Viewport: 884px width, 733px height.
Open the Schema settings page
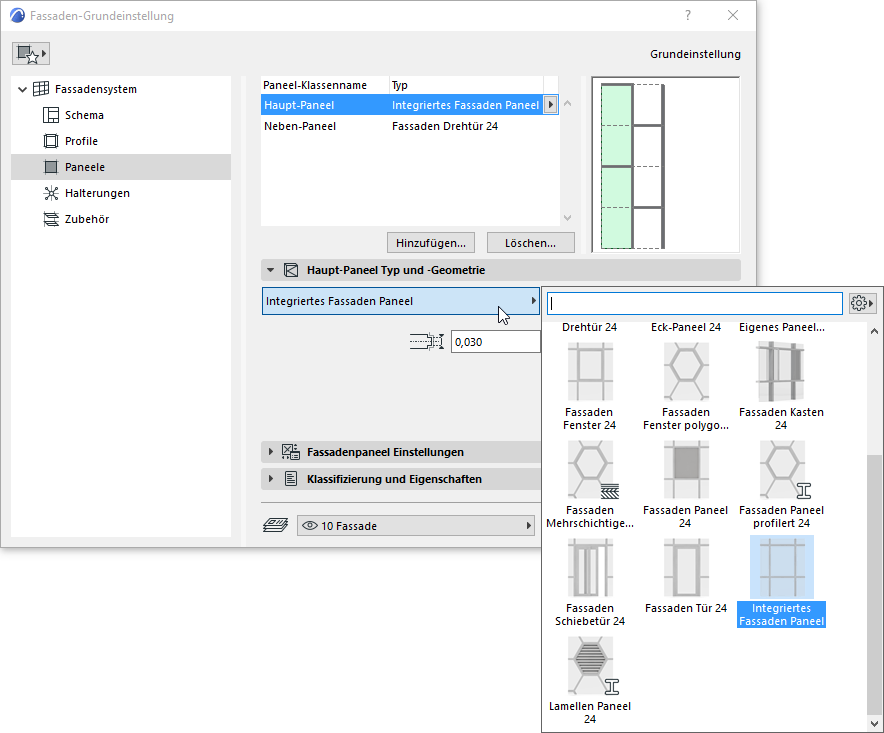(x=84, y=115)
